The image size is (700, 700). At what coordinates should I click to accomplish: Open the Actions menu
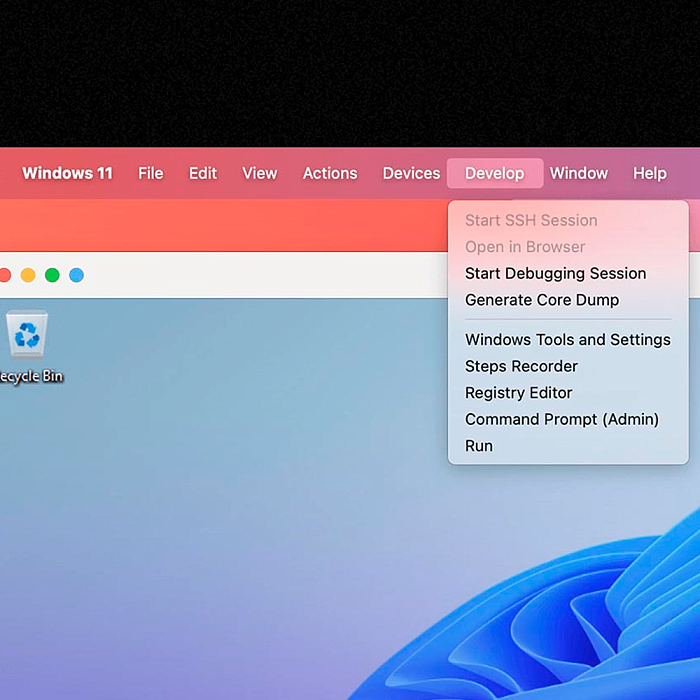(329, 173)
